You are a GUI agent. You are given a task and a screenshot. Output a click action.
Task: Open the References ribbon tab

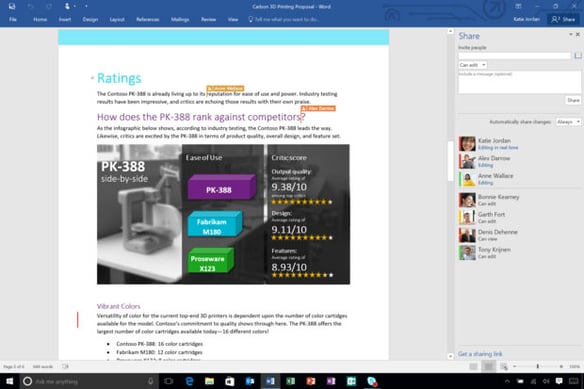pyautogui.click(x=147, y=19)
